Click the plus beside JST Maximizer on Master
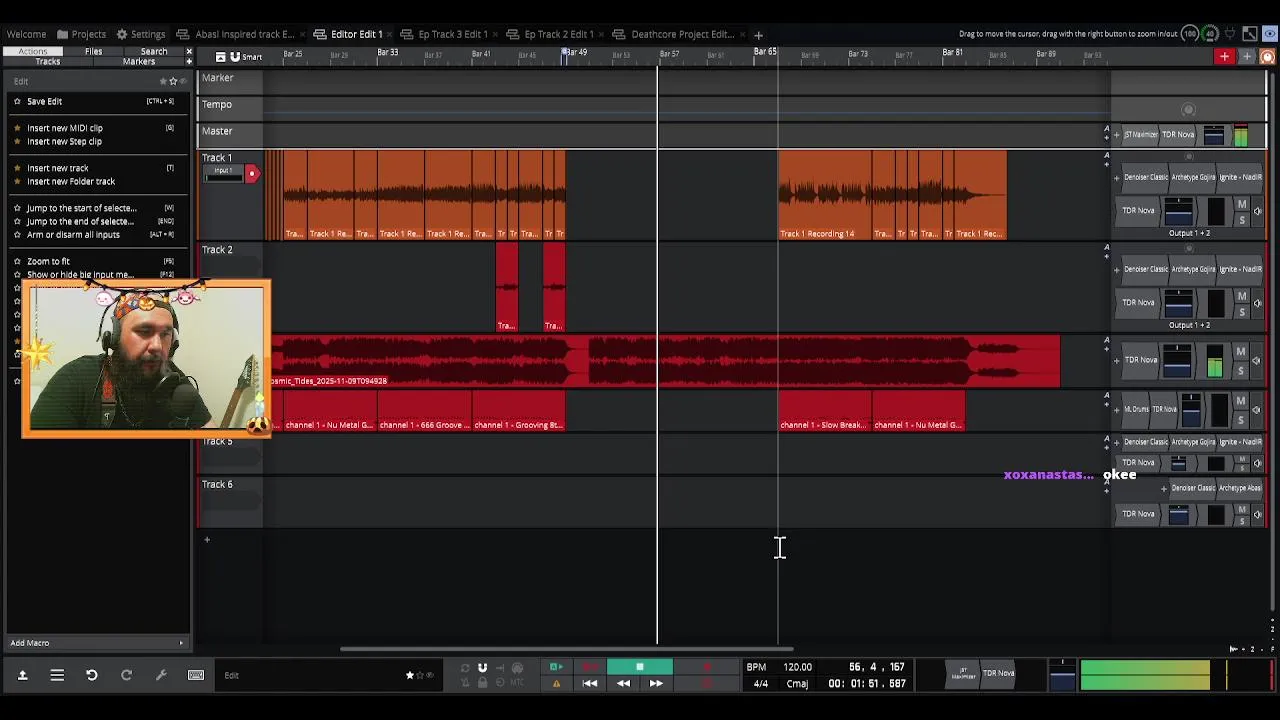The image size is (1280, 720). (1117, 135)
